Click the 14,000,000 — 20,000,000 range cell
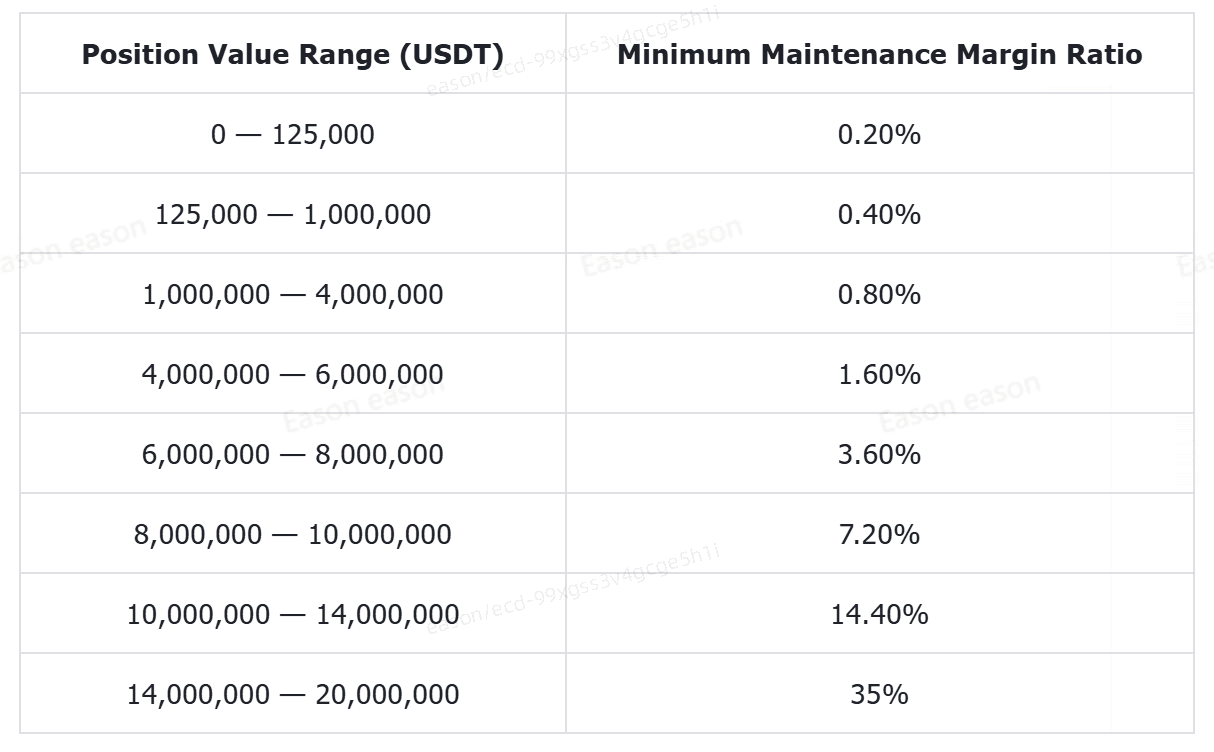 click(x=292, y=694)
